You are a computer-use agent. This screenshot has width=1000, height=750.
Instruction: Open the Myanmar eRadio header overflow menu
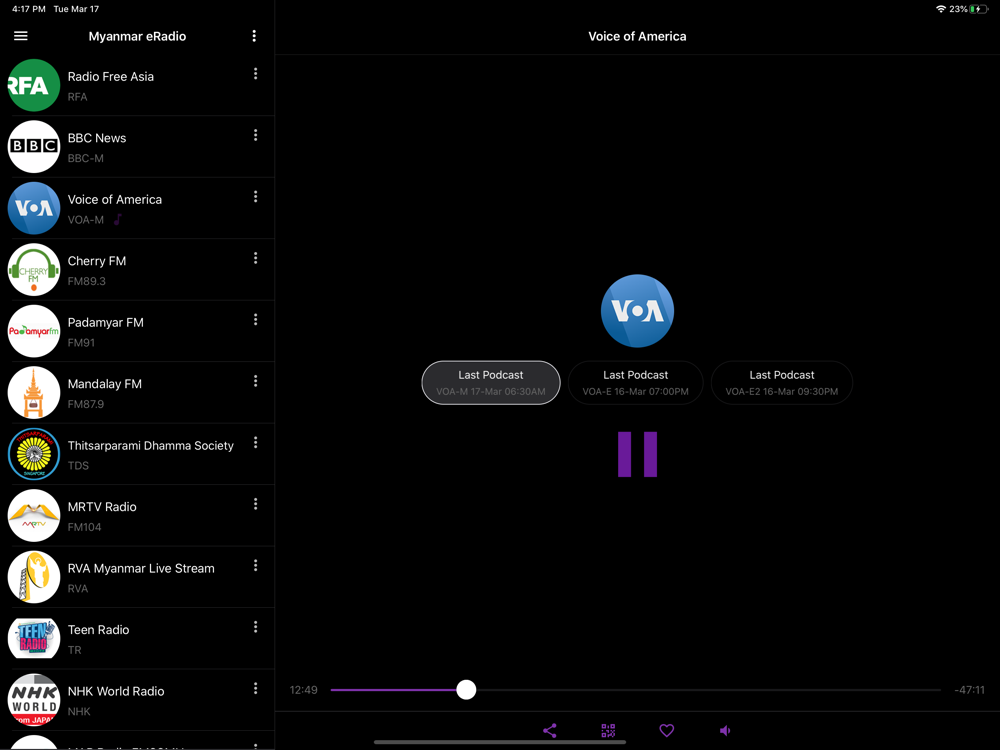click(x=254, y=36)
